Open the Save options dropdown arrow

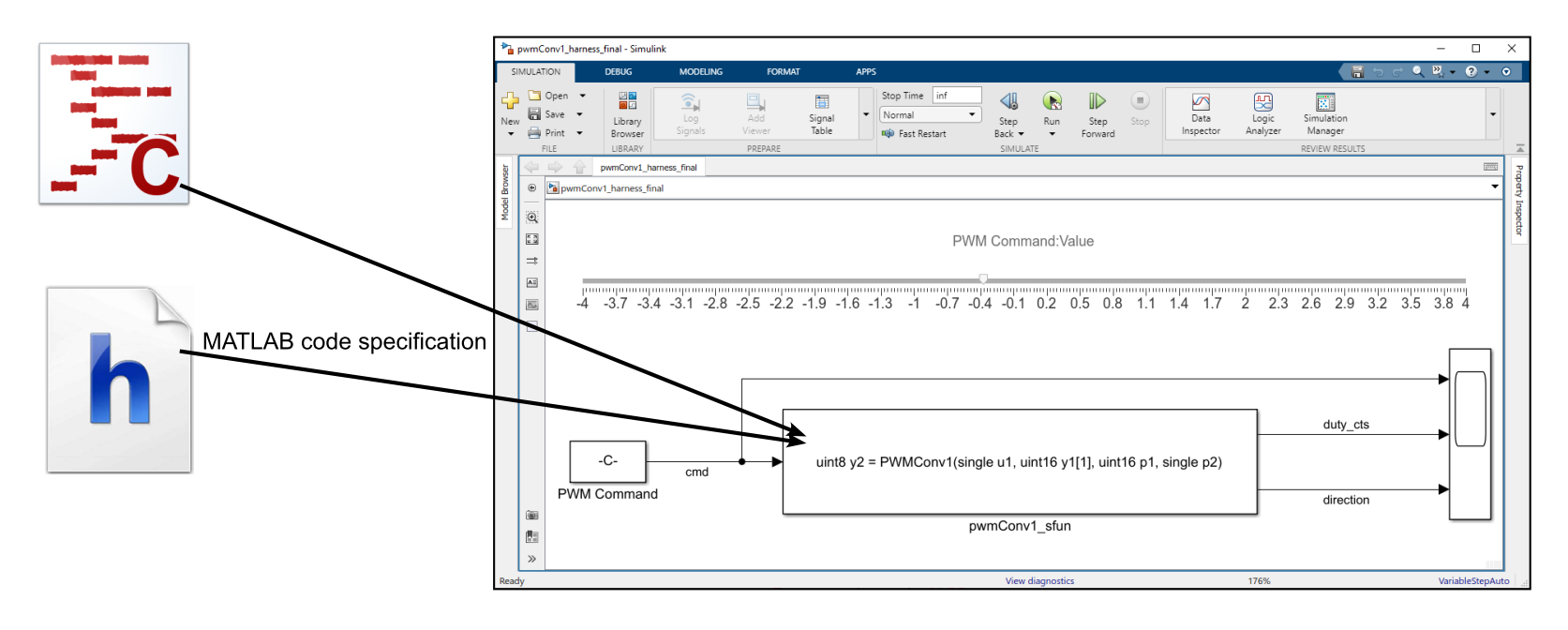point(580,114)
